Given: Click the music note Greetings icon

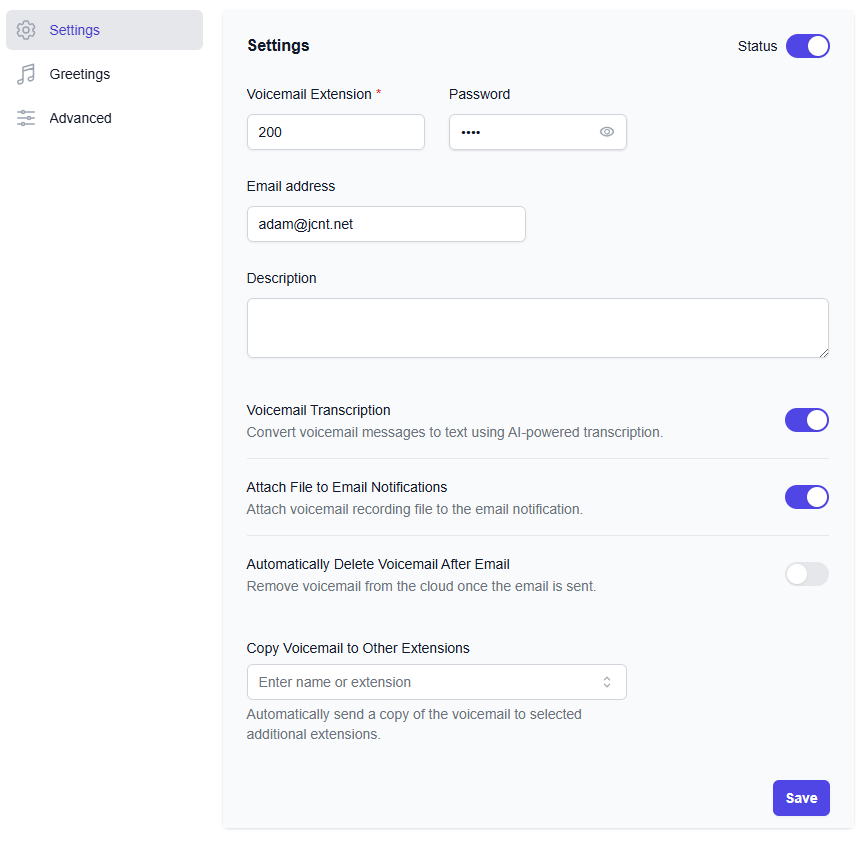Looking at the screenshot, I should coord(26,74).
